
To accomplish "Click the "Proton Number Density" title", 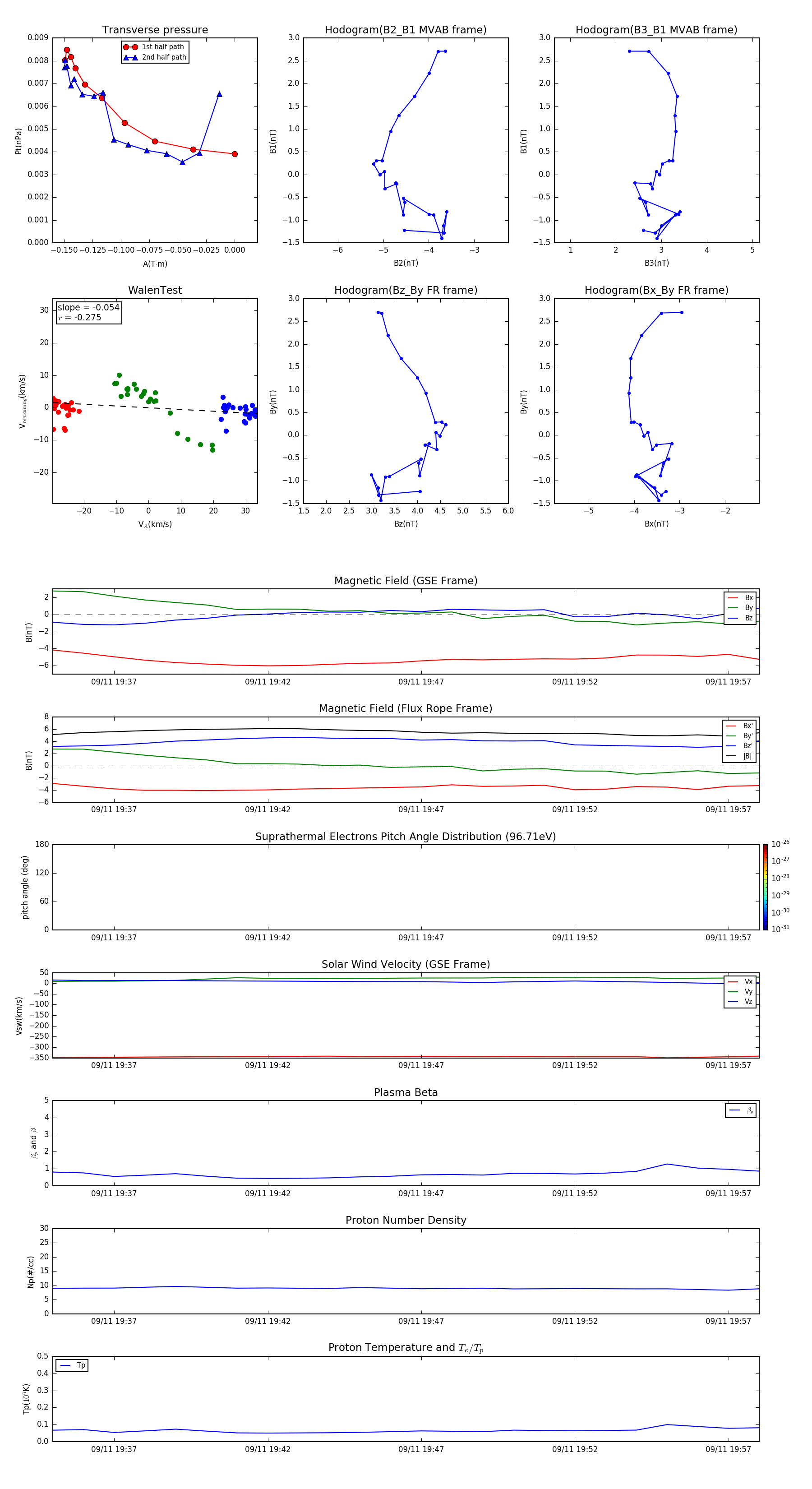I will tap(406, 1220).
